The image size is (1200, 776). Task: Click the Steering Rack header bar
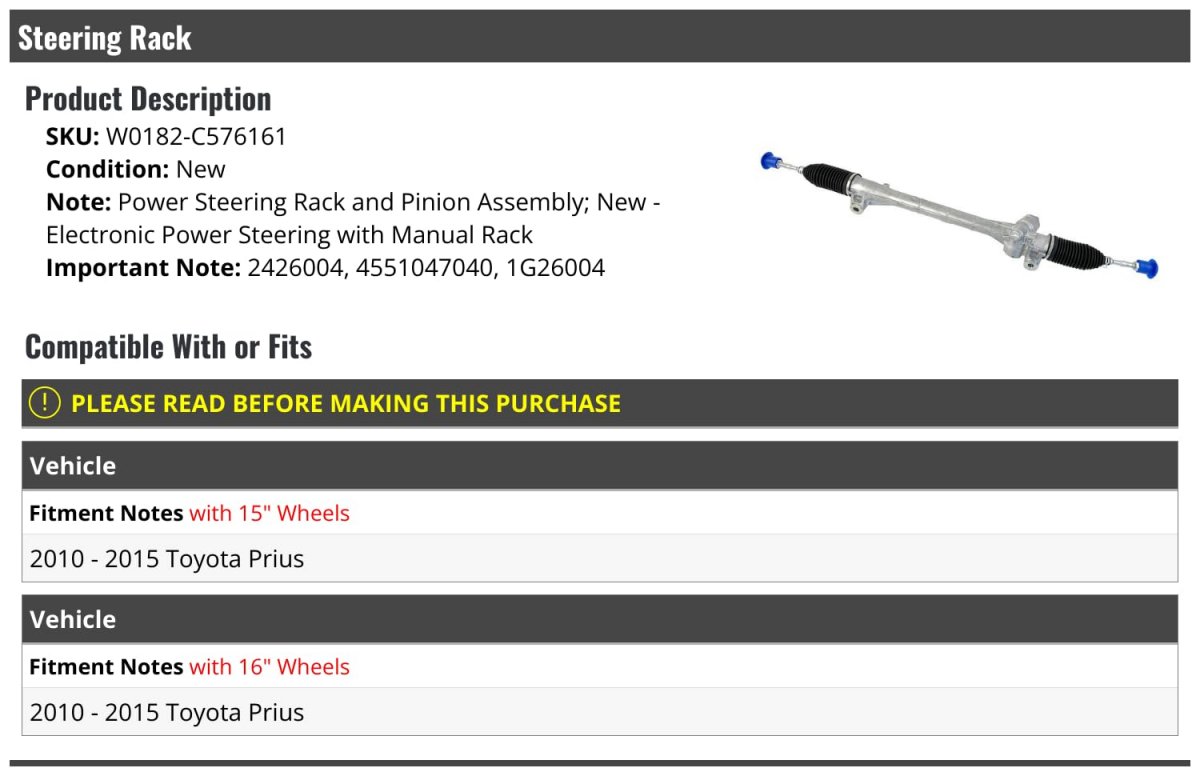600,37
